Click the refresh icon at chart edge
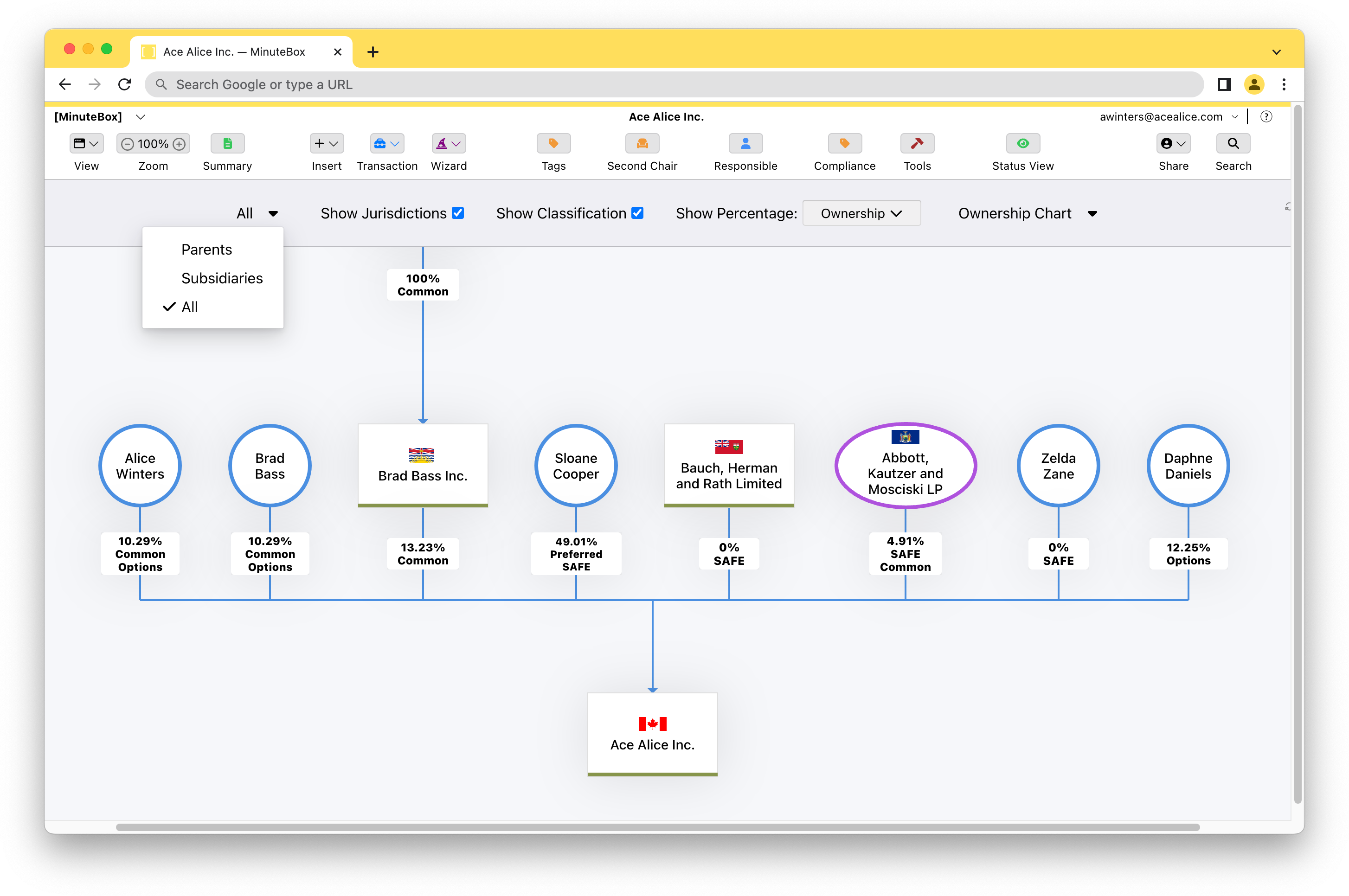 point(1287,207)
